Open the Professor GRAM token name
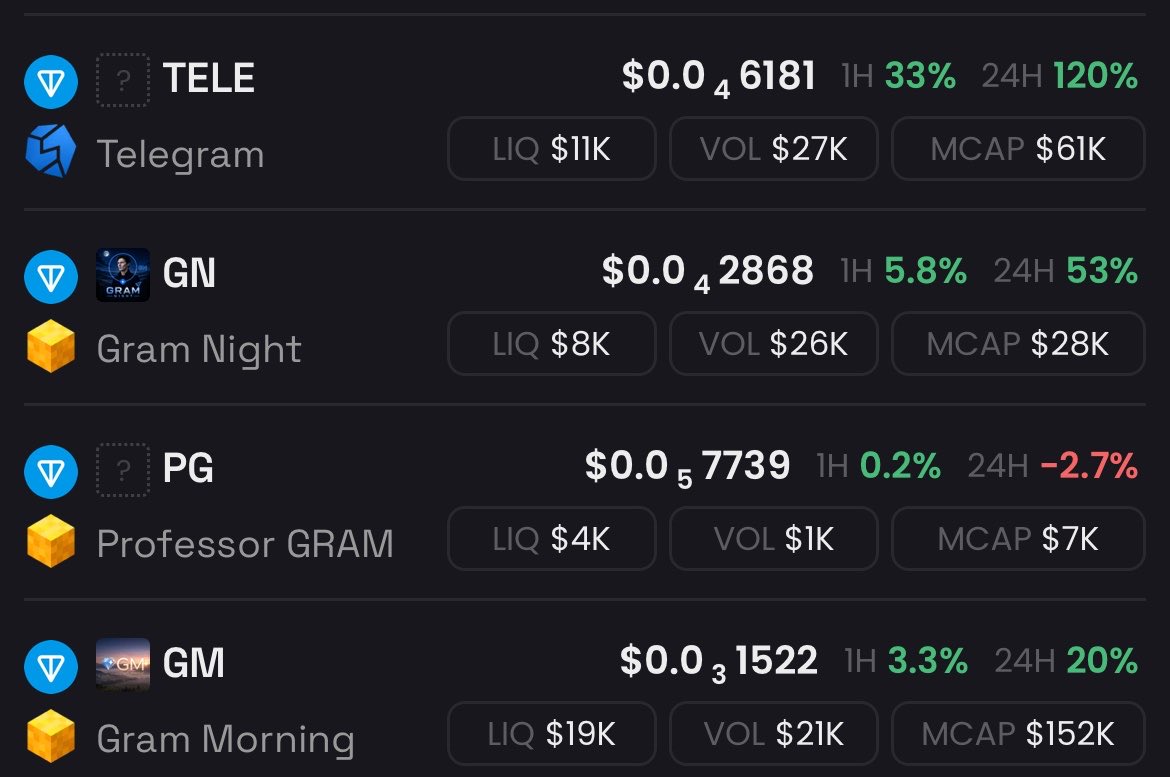 pos(245,543)
